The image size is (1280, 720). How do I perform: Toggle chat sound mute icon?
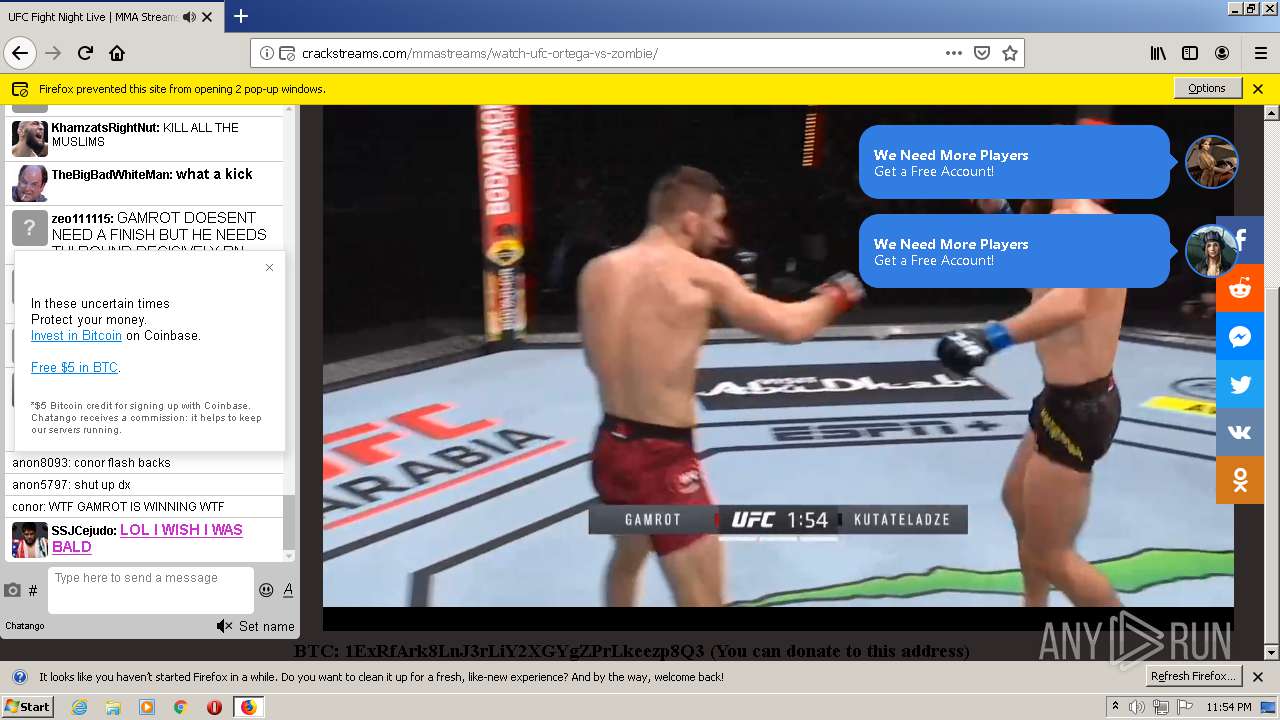pyautogui.click(x=224, y=626)
